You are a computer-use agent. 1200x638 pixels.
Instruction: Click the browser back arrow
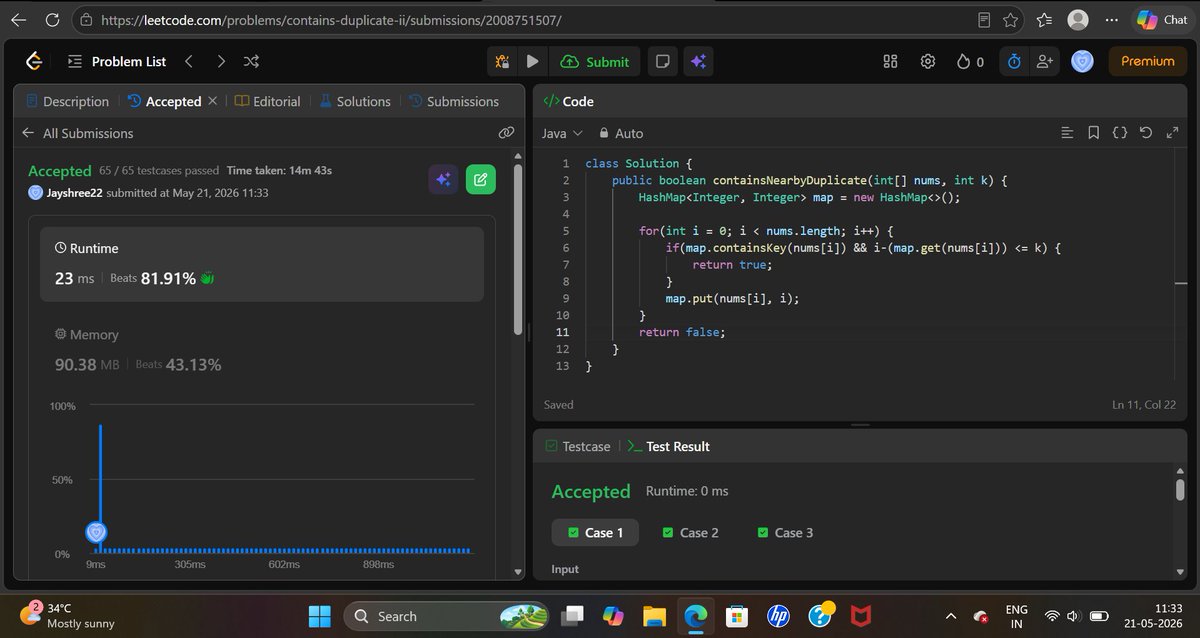click(x=19, y=19)
